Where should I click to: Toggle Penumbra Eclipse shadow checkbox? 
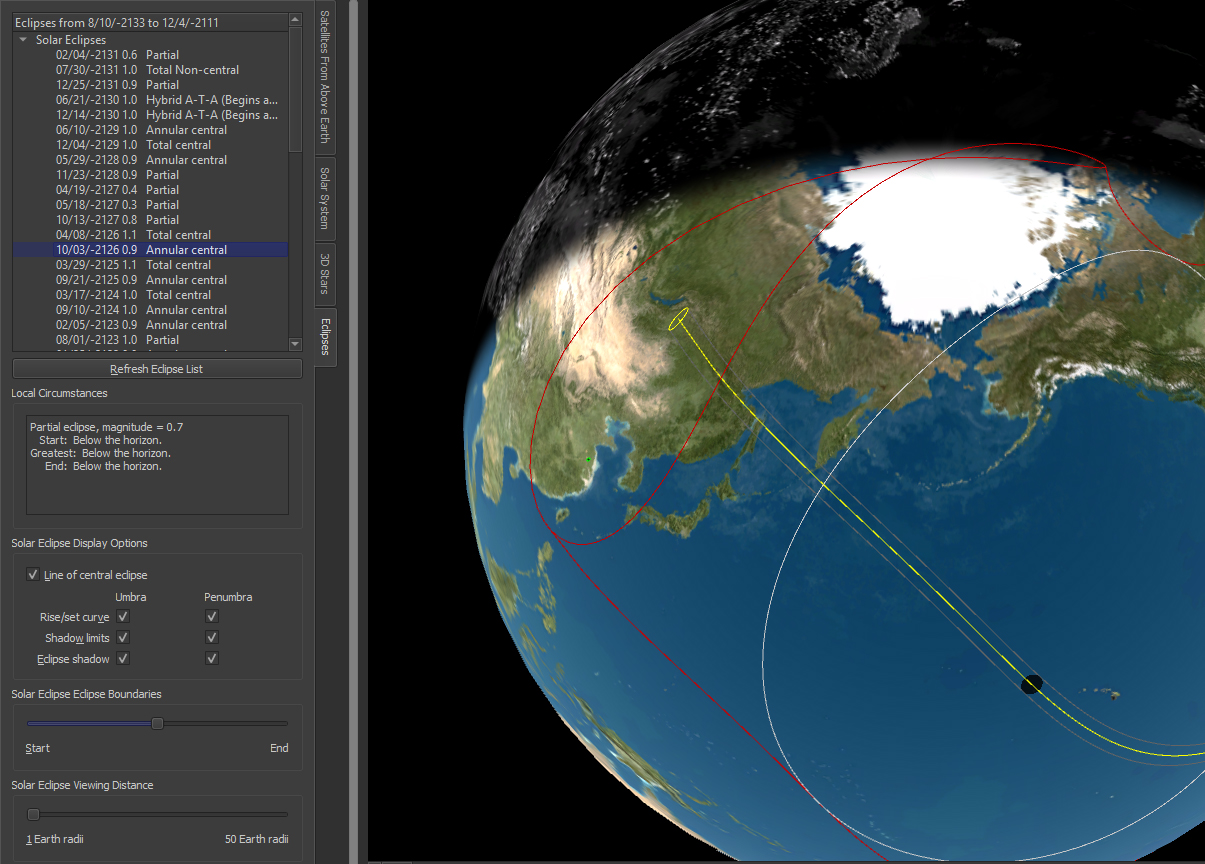click(212, 659)
